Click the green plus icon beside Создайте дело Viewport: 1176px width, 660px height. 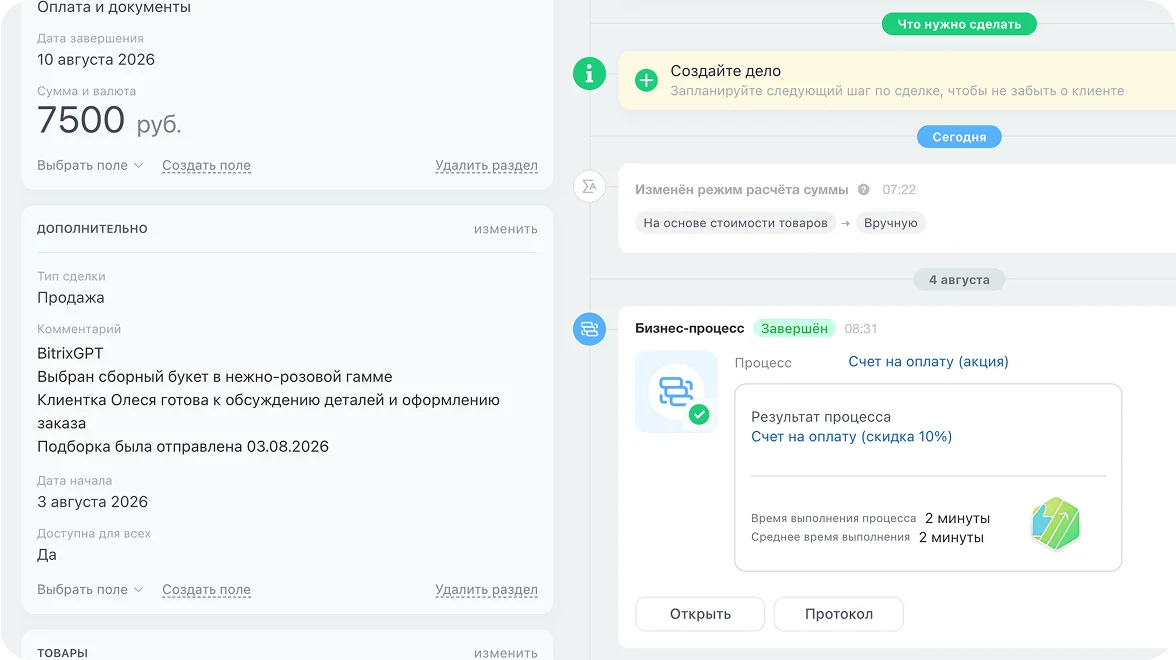[x=646, y=80]
